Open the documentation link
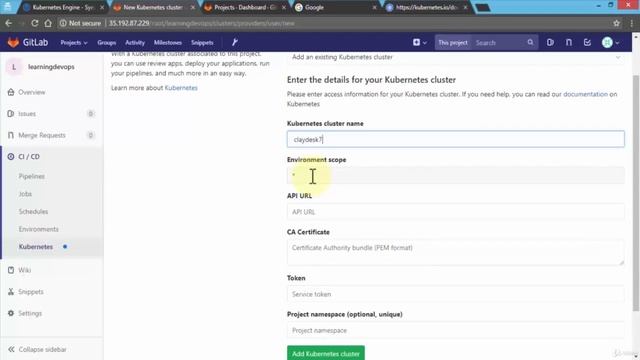 pyautogui.click(x=585, y=94)
